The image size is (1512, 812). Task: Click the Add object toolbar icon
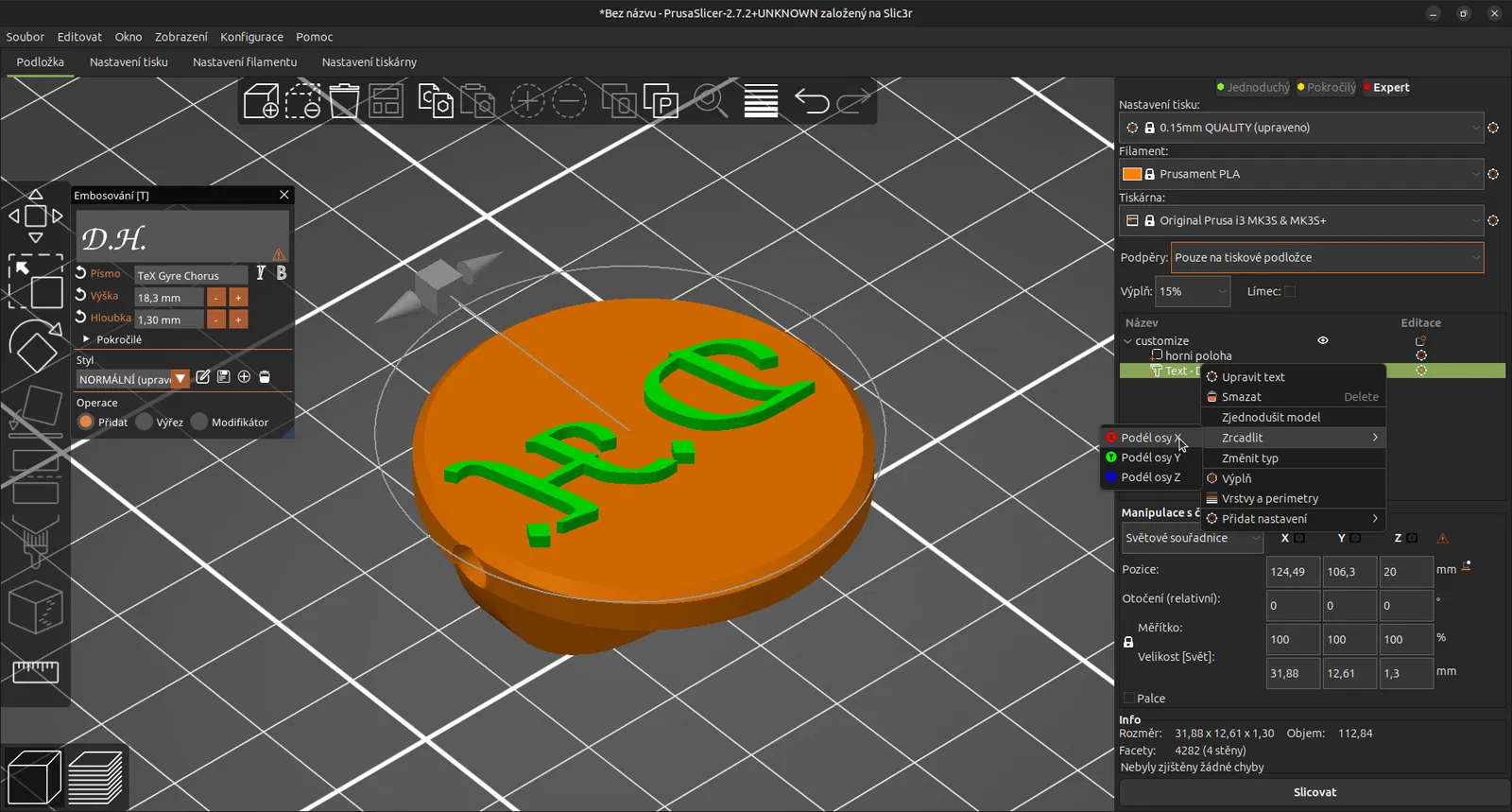tap(261, 100)
